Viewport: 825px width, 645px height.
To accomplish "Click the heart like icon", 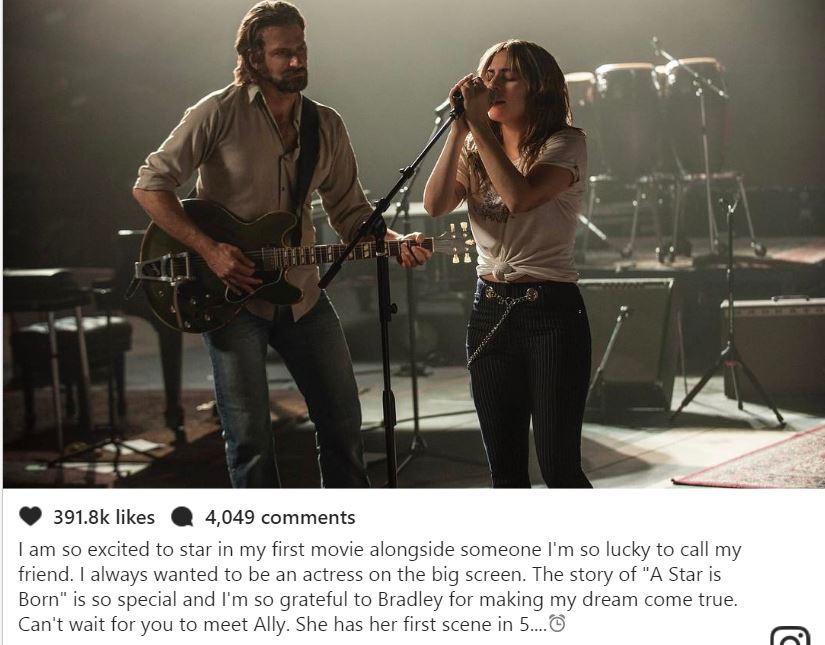I will point(30,517).
